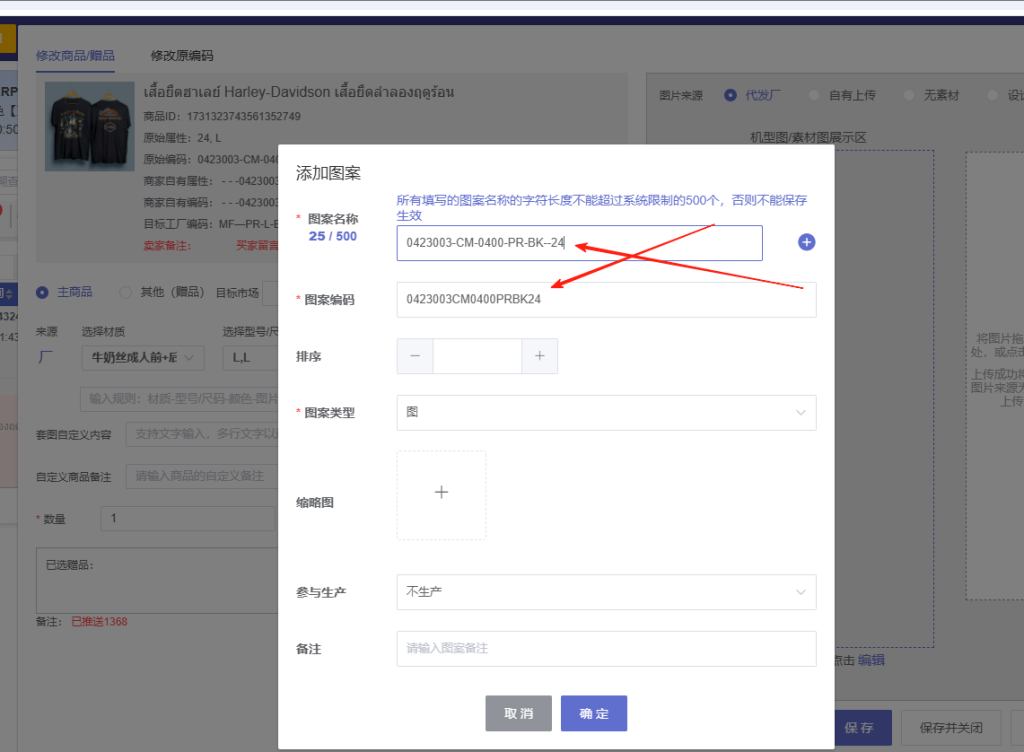Click the Harley-Davidson t-shirt product thumbnail
This screenshot has height=752, width=1024.
(86, 127)
